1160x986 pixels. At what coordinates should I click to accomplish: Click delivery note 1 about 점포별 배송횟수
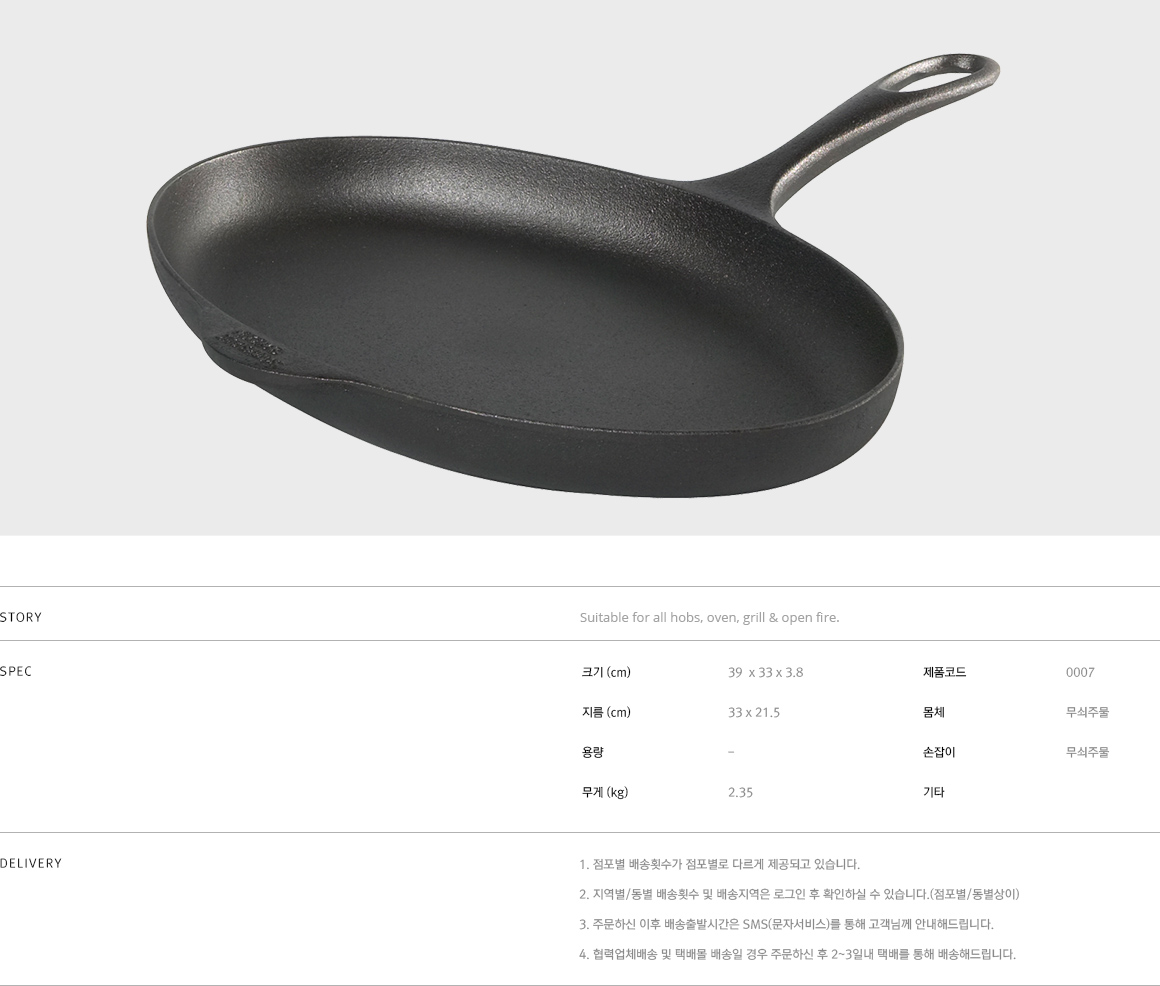(719, 864)
